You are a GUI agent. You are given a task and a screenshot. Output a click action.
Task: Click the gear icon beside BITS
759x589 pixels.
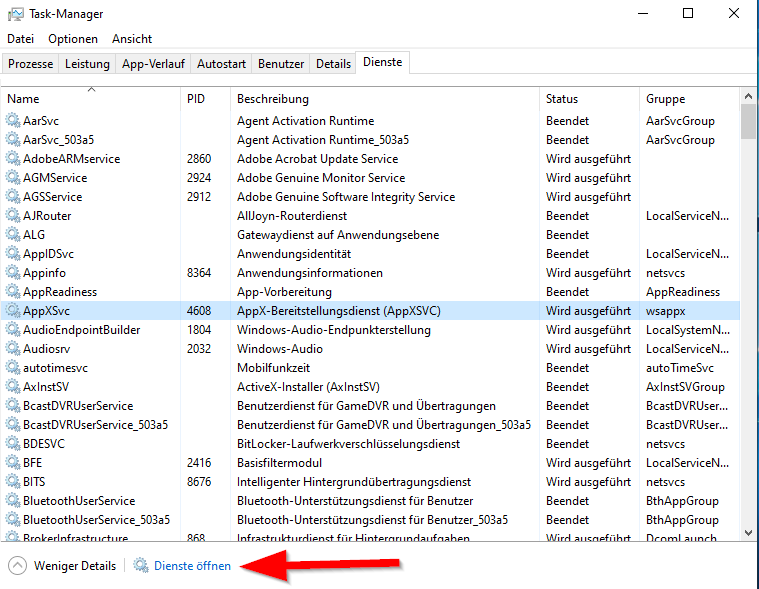coord(13,482)
